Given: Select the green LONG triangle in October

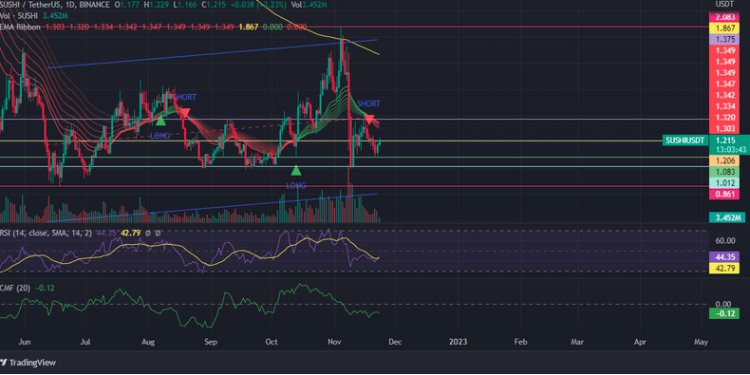Looking at the screenshot, I should point(296,169).
